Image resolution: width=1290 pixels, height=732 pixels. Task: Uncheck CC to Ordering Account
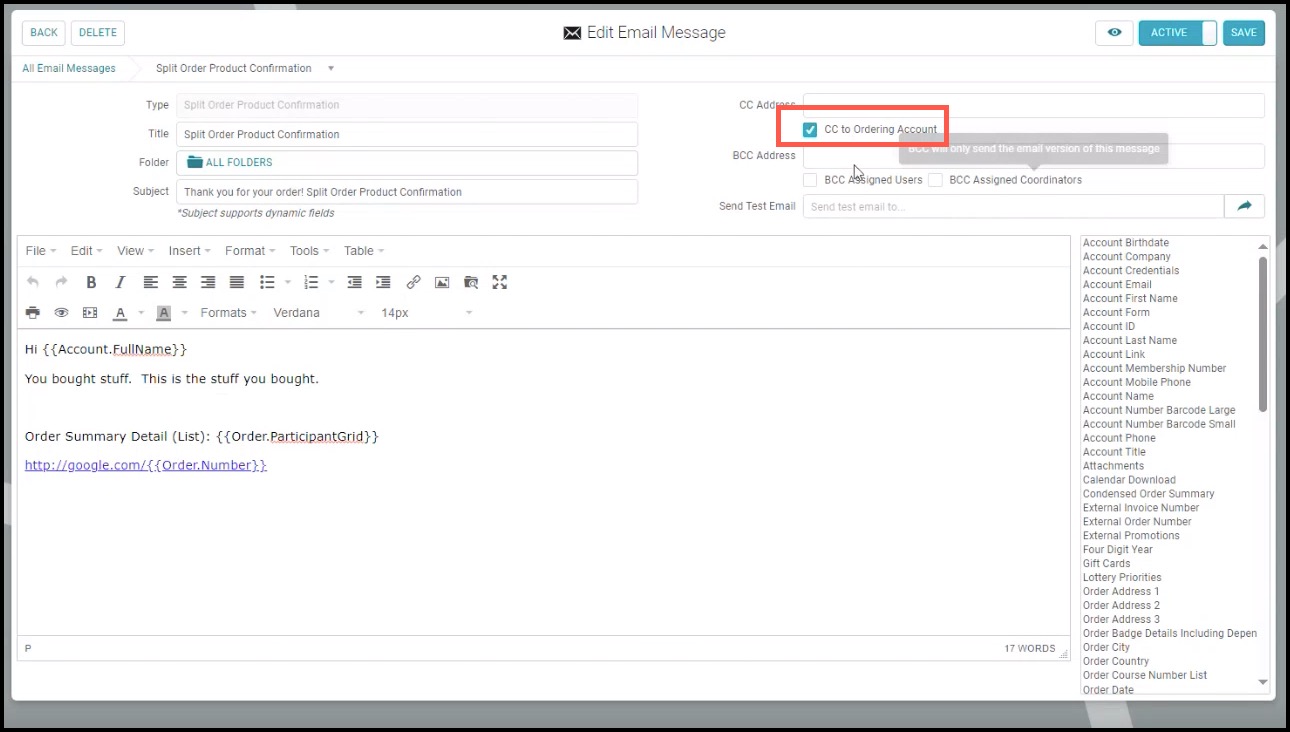point(810,129)
